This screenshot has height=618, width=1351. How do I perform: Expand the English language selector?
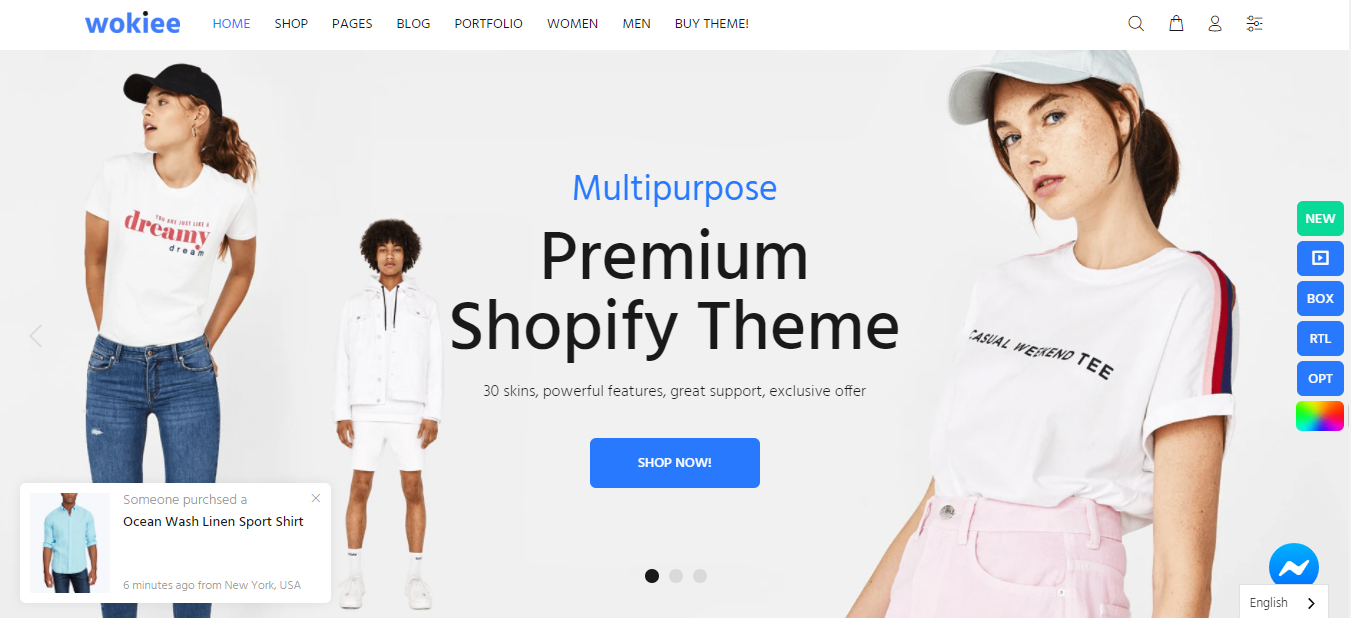[x=1284, y=602]
